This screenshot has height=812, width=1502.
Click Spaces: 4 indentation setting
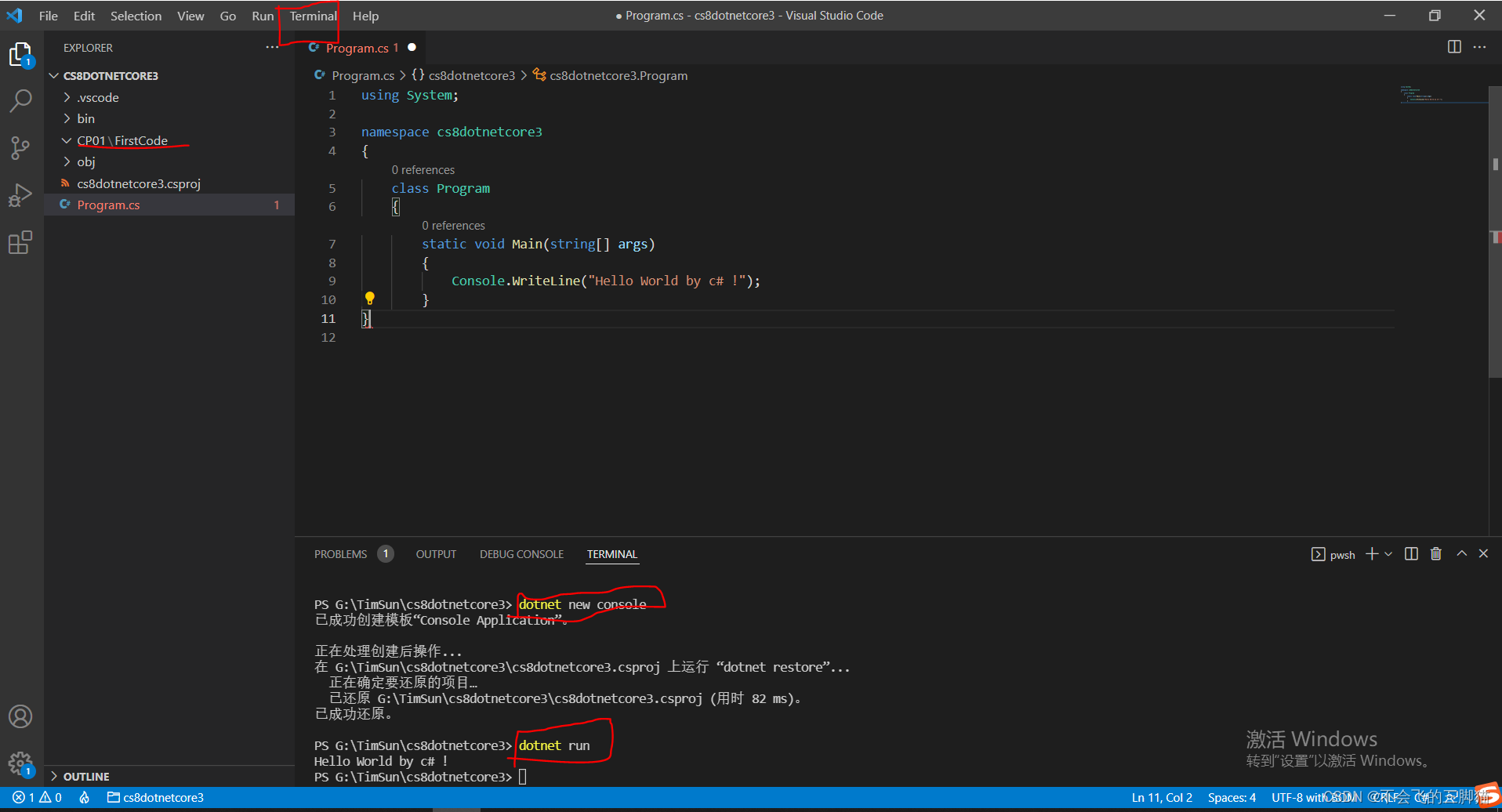[x=1232, y=798]
